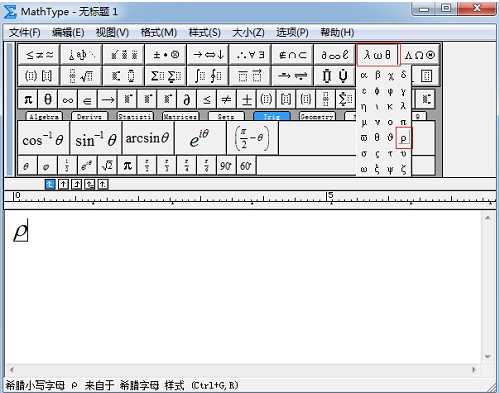
Task: Insert the arcsinθ expression
Action: tap(148, 138)
